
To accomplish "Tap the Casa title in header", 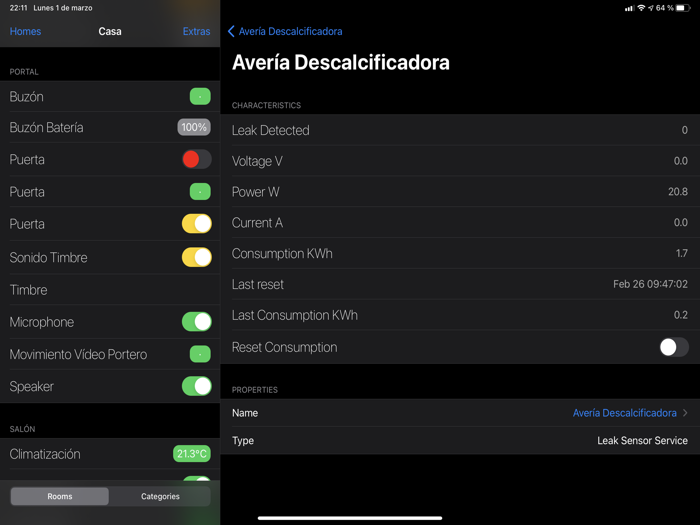I will point(110,31).
